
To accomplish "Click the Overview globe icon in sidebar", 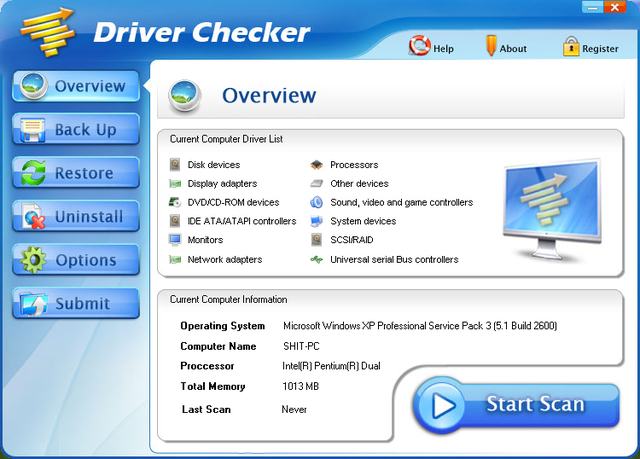I will [x=33, y=86].
